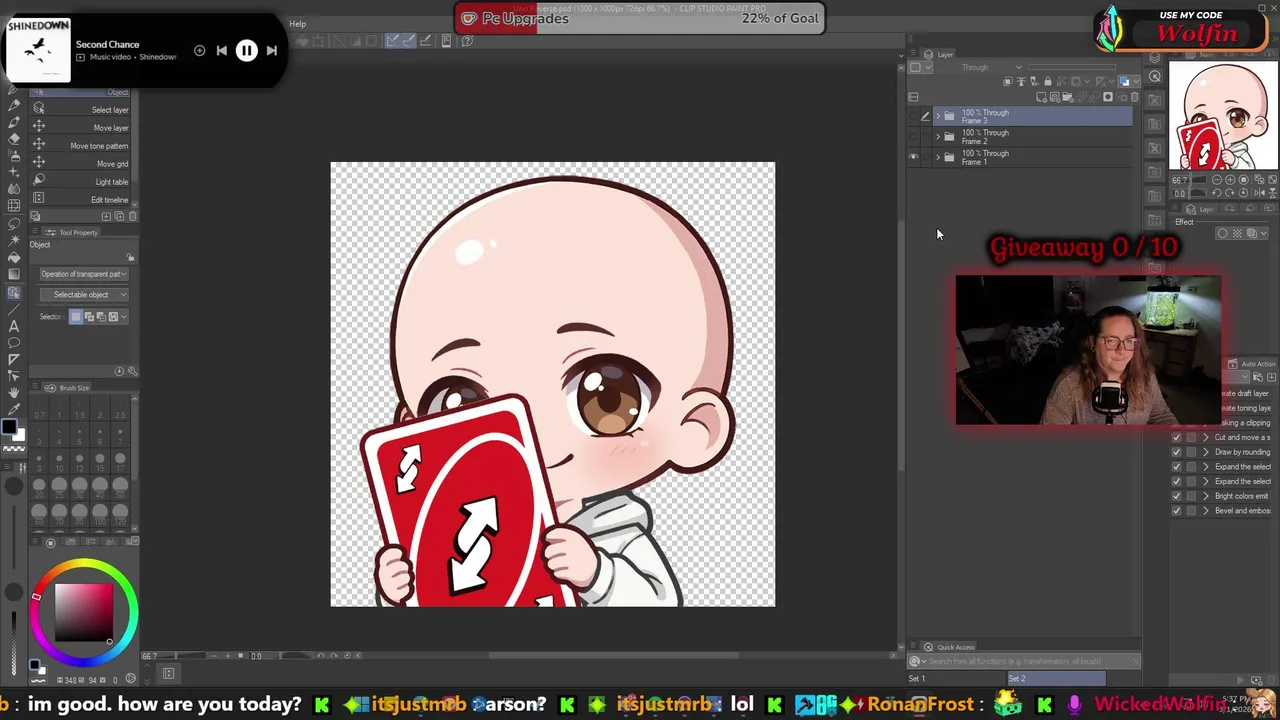Select the Fill bucket tool
Image resolution: width=1280 pixels, height=720 pixels.
click(14, 257)
